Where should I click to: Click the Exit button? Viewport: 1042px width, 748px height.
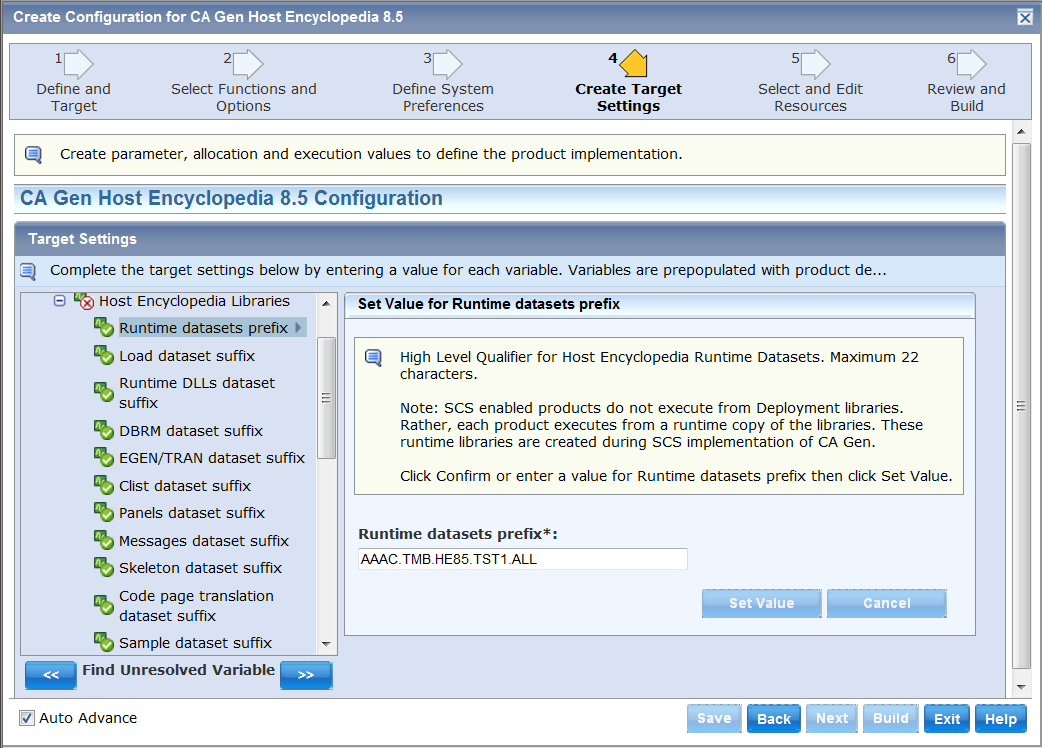(947, 719)
